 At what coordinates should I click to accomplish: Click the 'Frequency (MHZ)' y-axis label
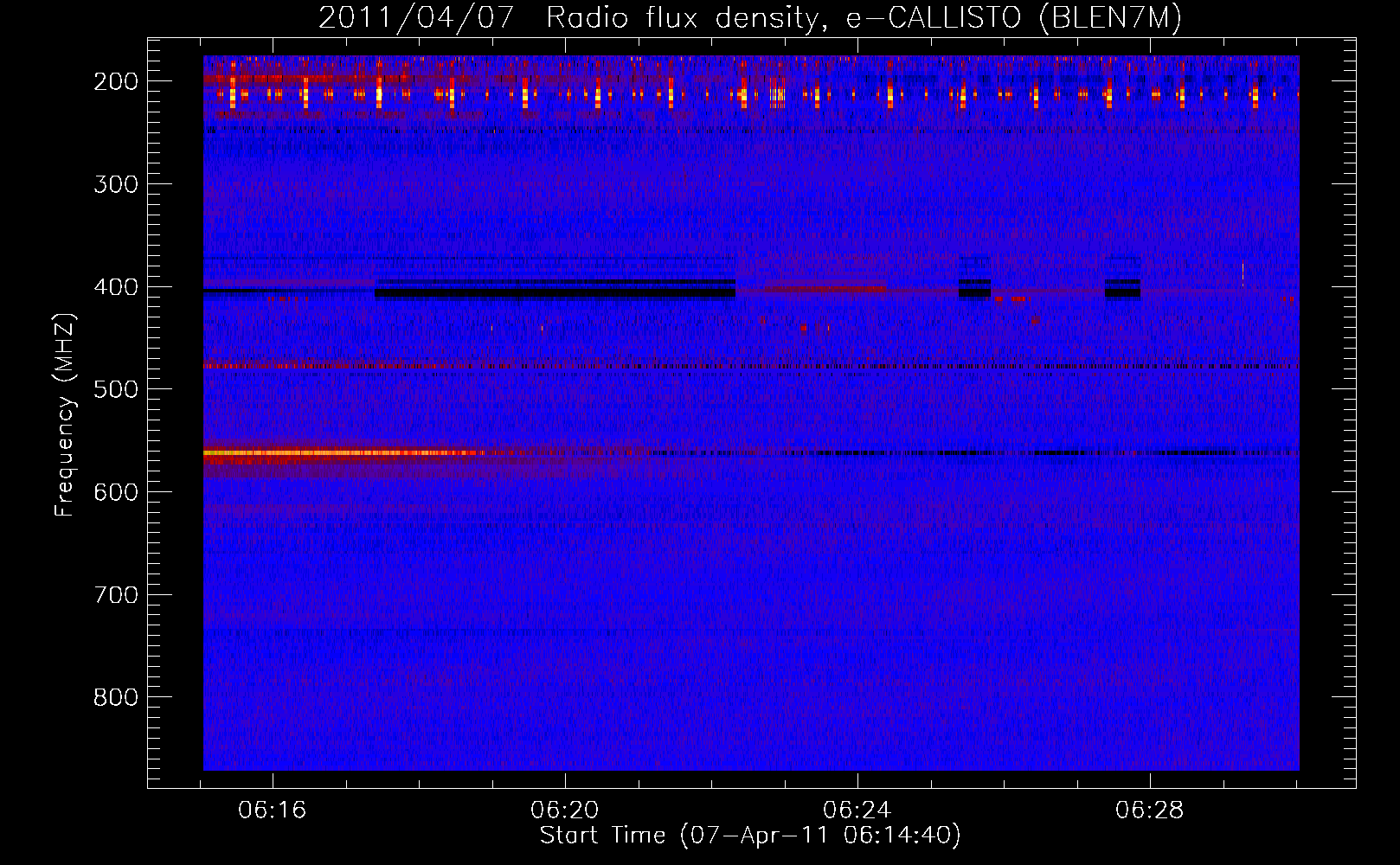[x=65, y=414]
